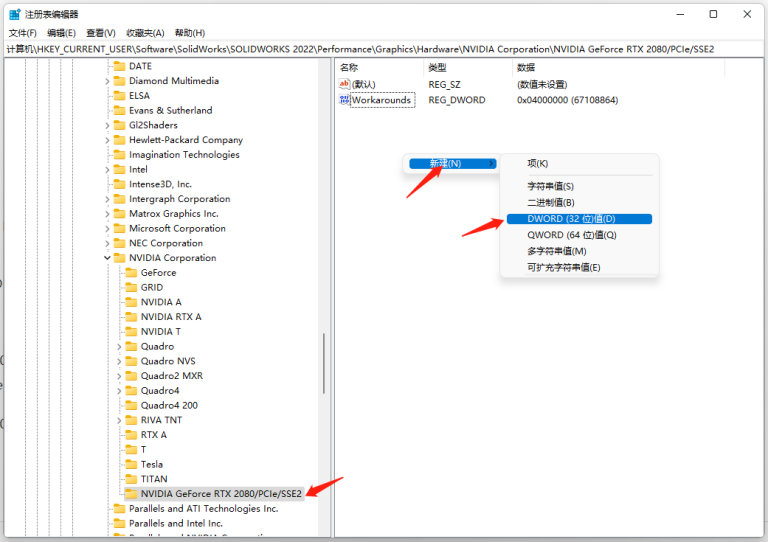This screenshot has height=542, width=768.
Task: Select the GRID folder icon
Action: pyautogui.click(x=131, y=287)
